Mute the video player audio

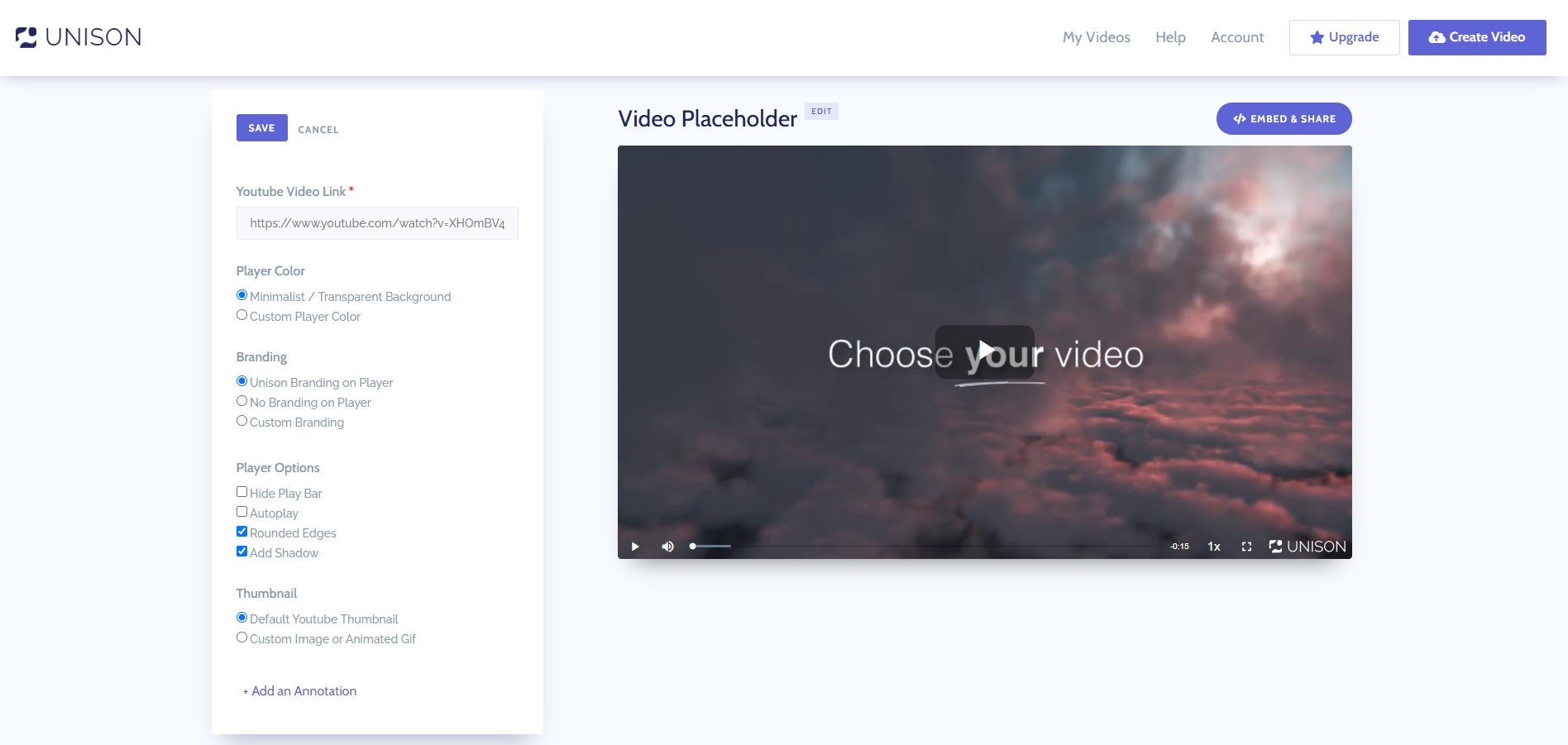click(667, 546)
